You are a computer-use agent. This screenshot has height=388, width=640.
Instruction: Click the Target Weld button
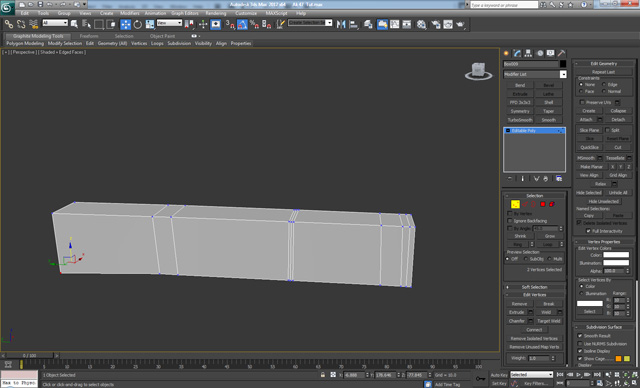point(549,321)
